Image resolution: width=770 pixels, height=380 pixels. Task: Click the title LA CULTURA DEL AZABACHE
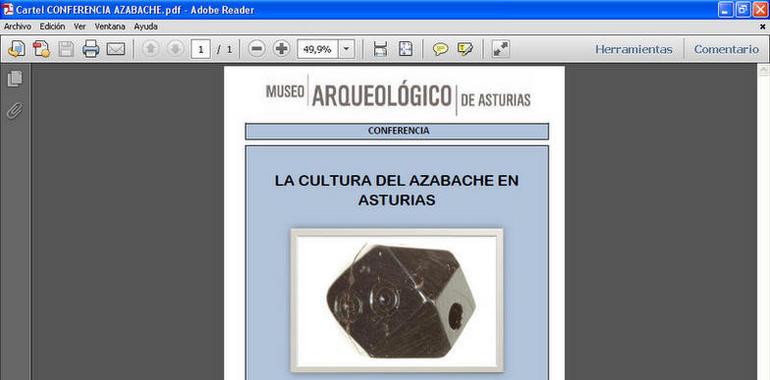(x=397, y=190)
